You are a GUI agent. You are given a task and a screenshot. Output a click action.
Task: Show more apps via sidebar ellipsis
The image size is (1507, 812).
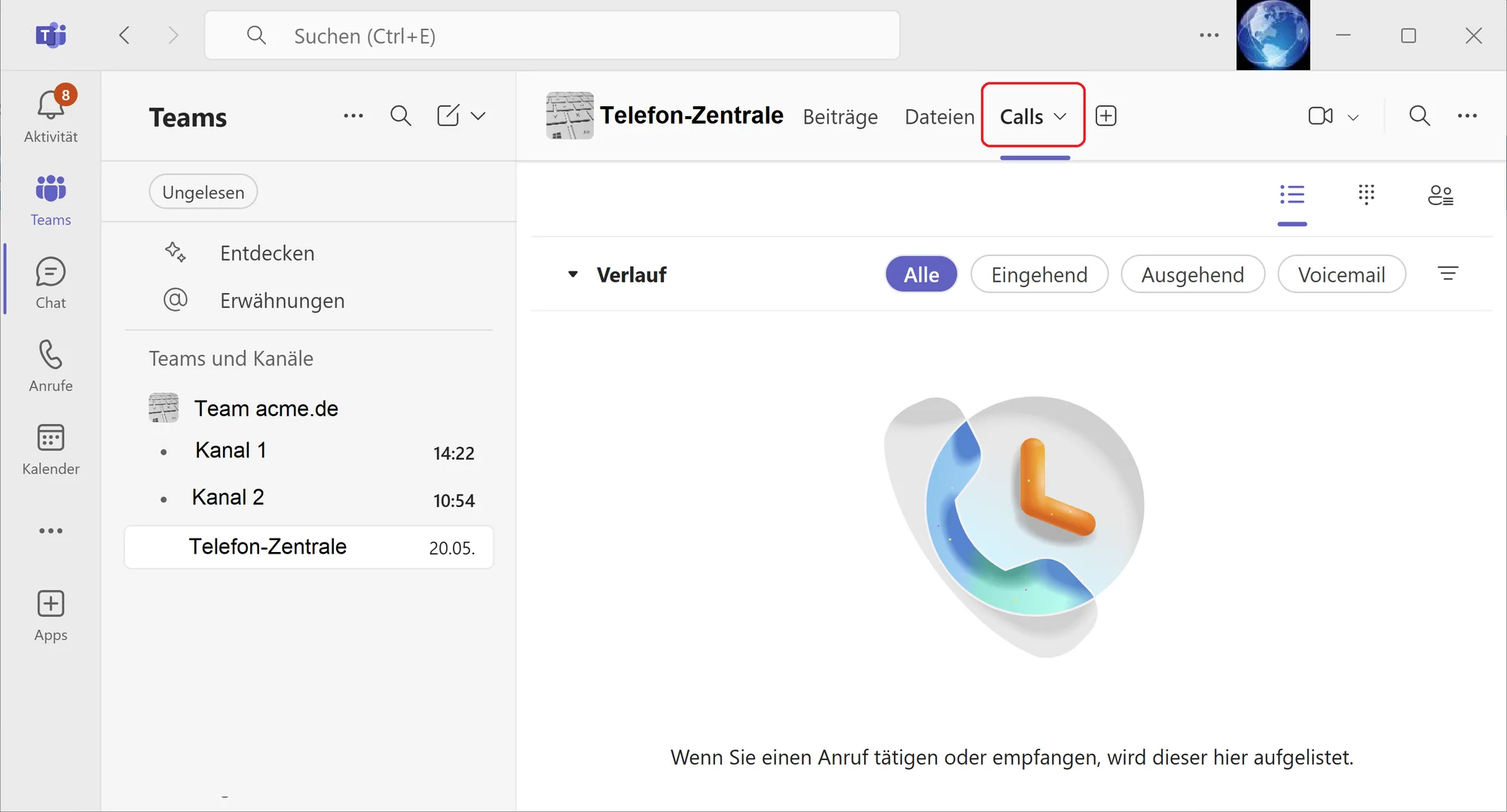point(50,530)
